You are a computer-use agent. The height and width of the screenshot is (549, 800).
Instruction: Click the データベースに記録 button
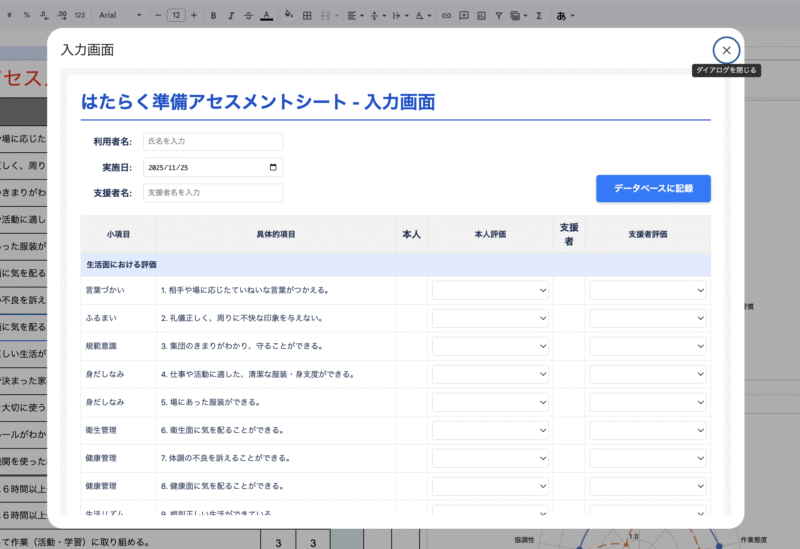(653, 188)
